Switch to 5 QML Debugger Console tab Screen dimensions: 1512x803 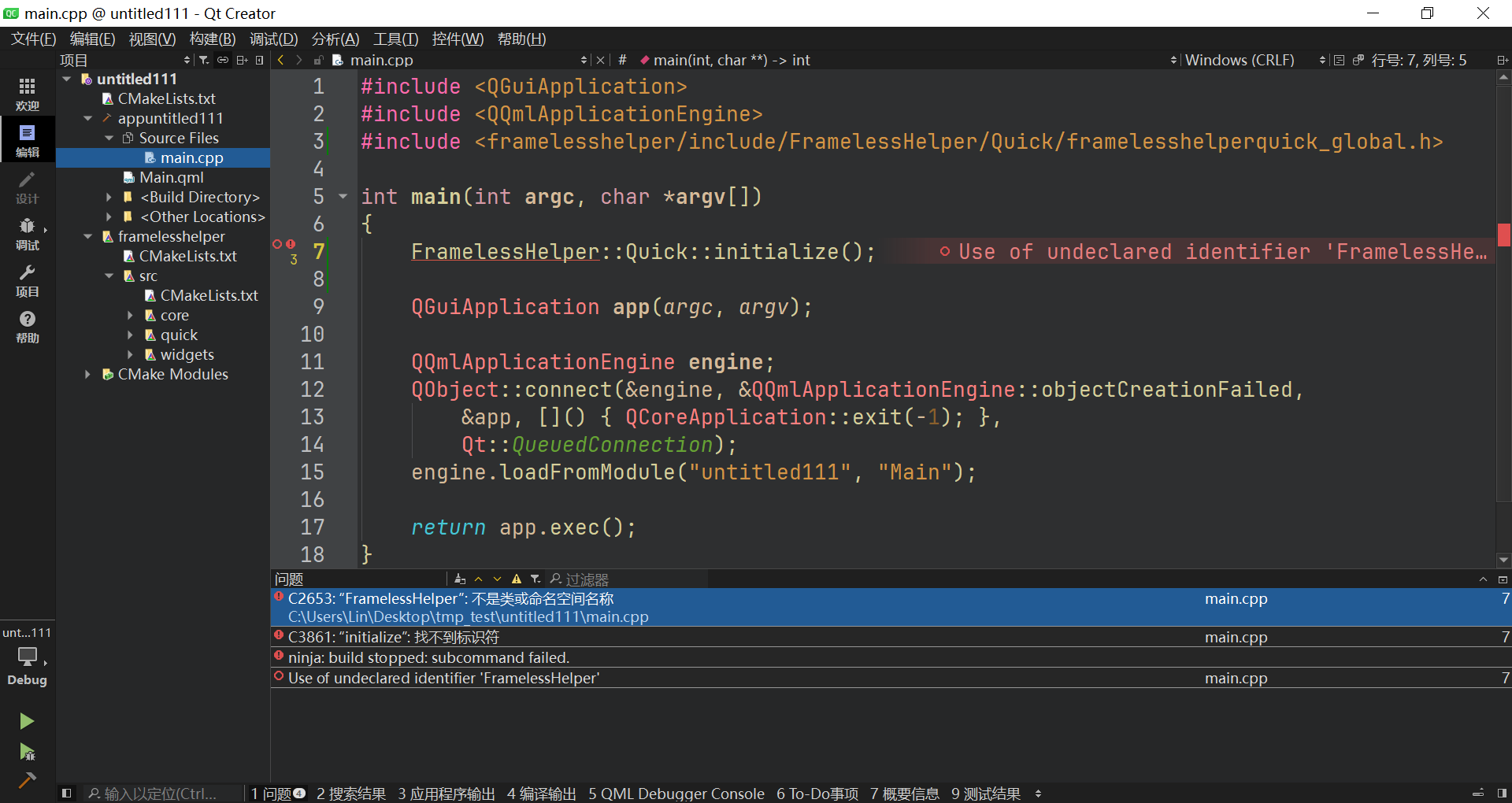click(676, 794)
